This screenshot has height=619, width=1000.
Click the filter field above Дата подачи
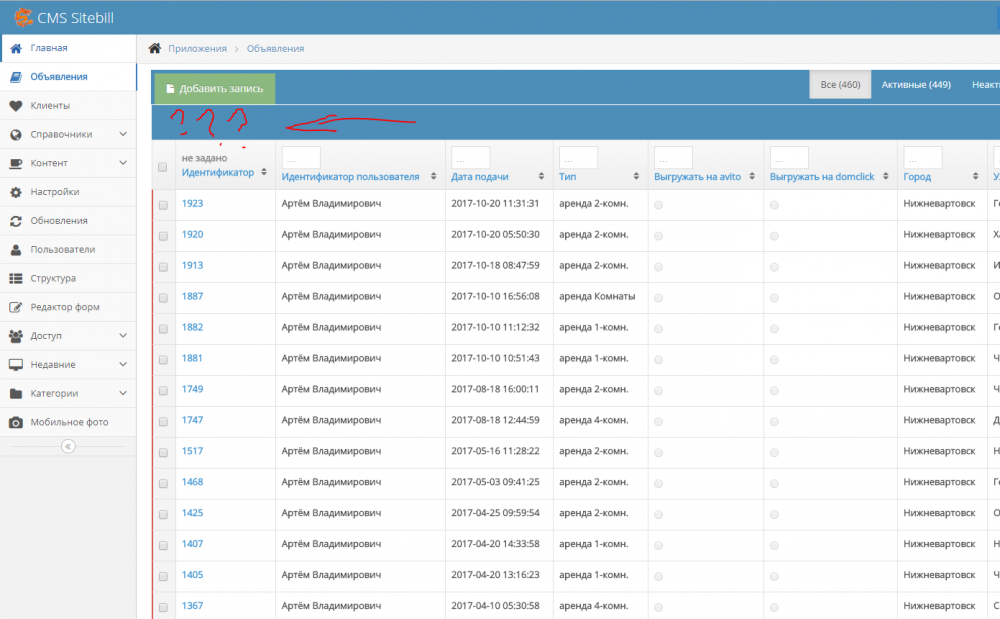pyautogui.click(x=470, y=158)
